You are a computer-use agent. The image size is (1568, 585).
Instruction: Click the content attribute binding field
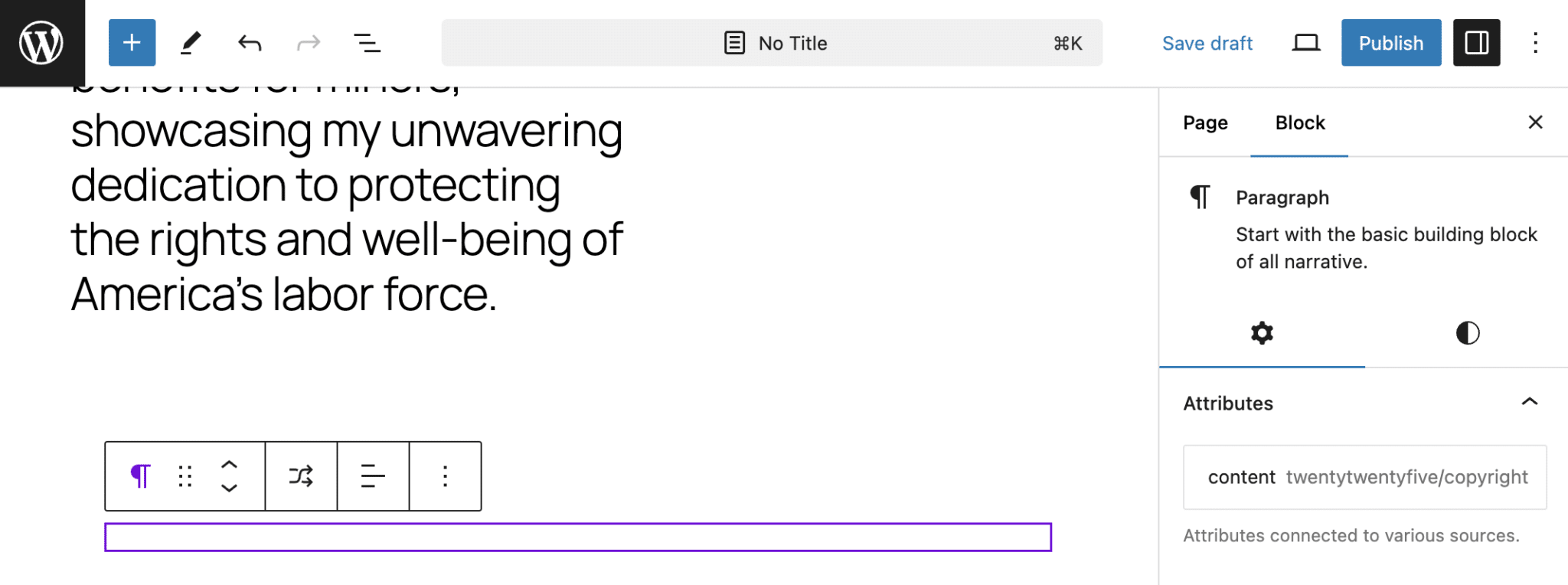1364,477
